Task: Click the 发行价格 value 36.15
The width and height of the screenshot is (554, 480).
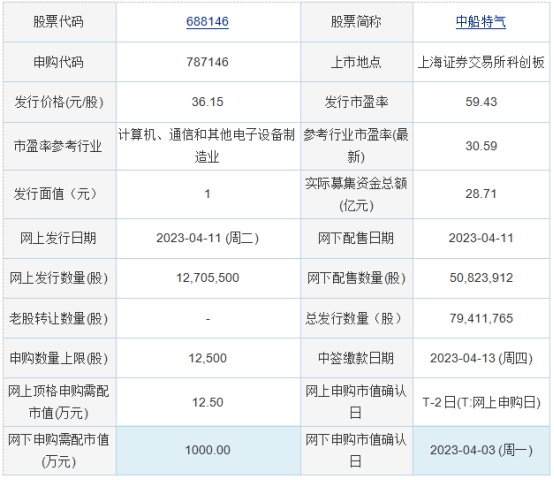Action: tap(207, 102)
